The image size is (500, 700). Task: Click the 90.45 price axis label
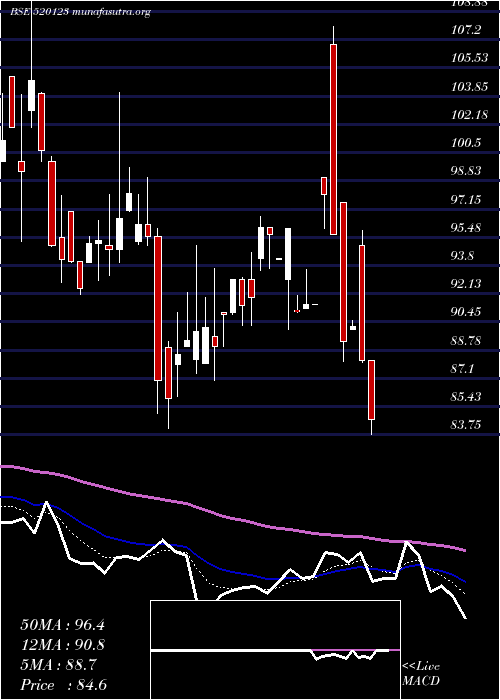pyautogui.click(x=466, y=312)
